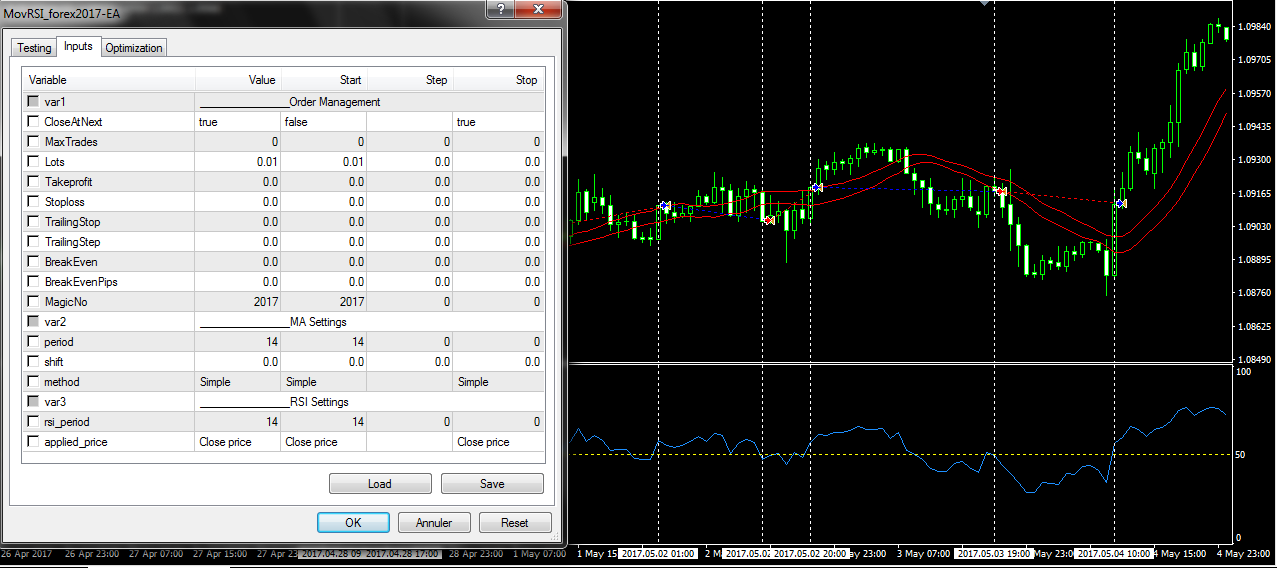
Task: Select the CloseAtNext Start cell 'false'
Action: [x=324, y=122]
